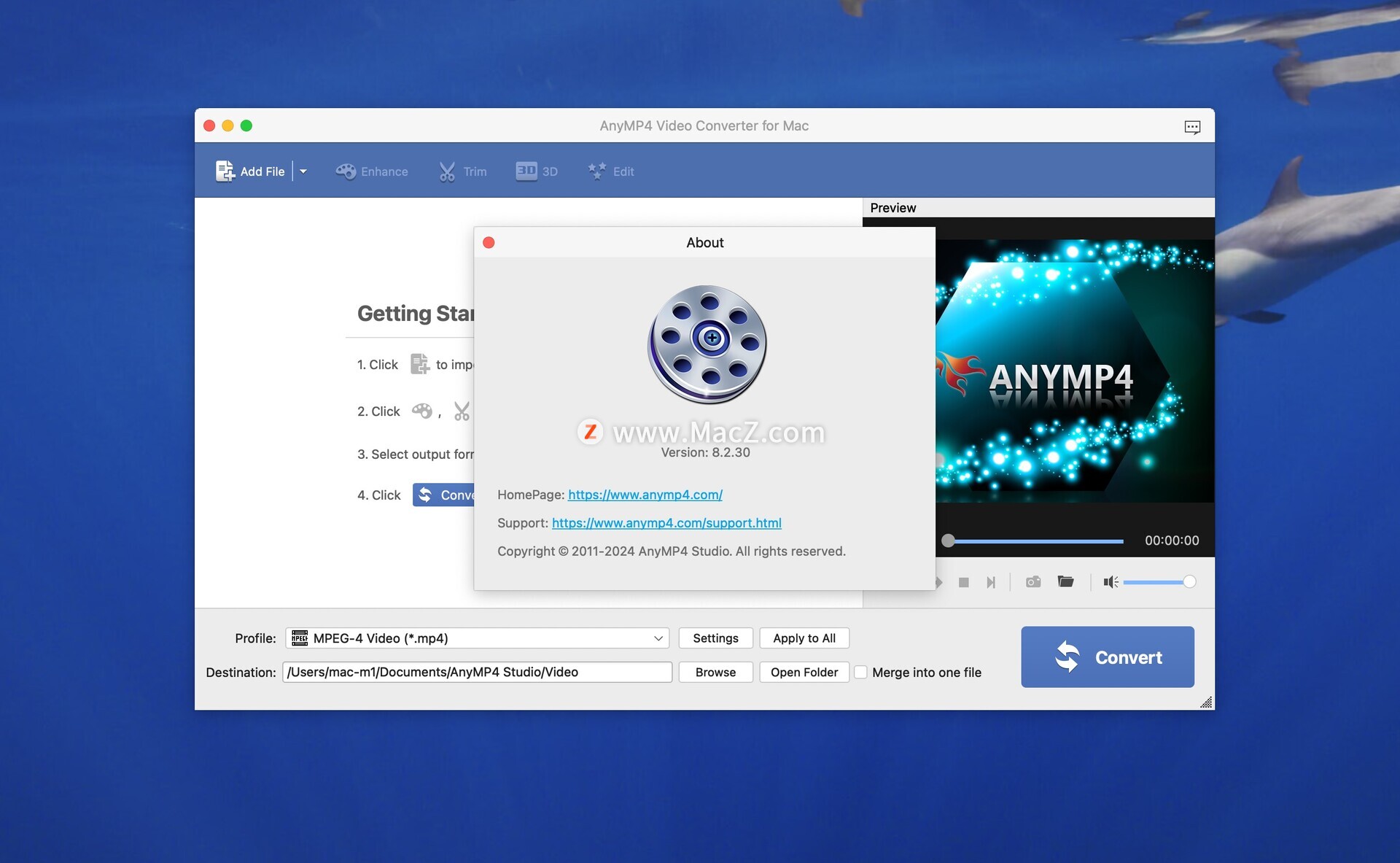This screenshot has height=863, width=1400.
Task: Open profile Settings
Action: [715, 638]
